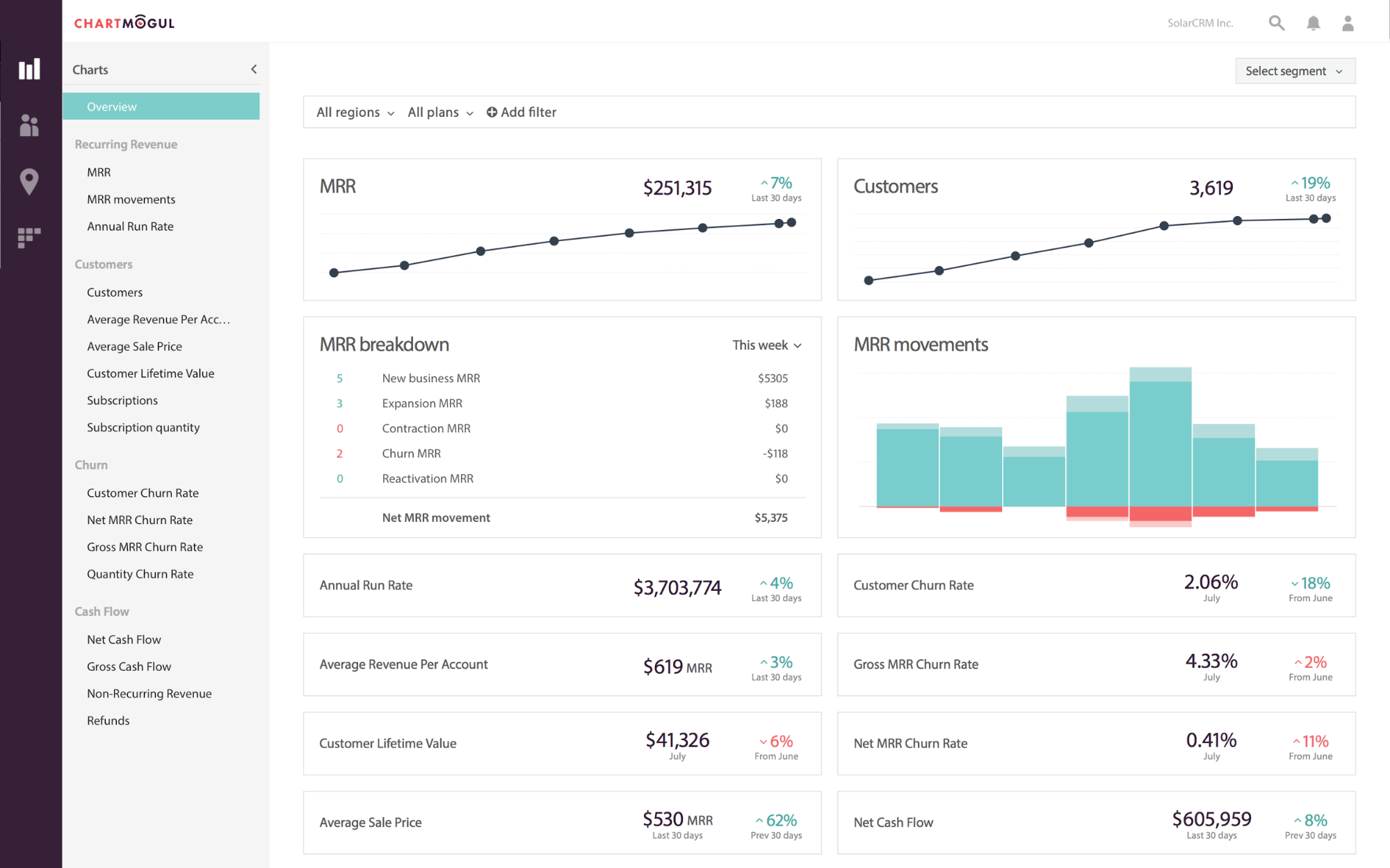Open Net Cash Flow sidebar link
The image size is (1390, 868).
(124, 639)
